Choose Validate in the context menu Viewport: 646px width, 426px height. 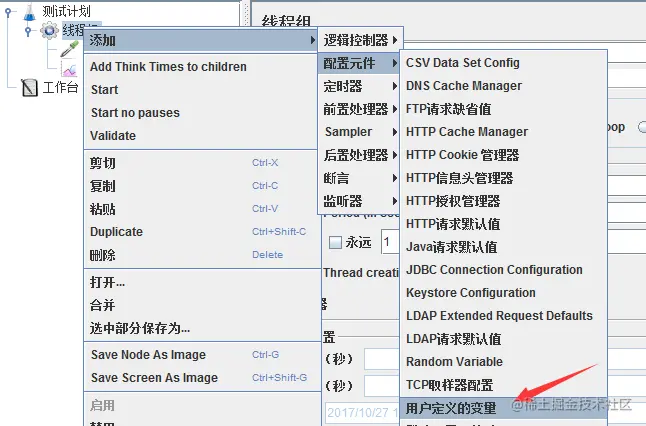(200, 136)
